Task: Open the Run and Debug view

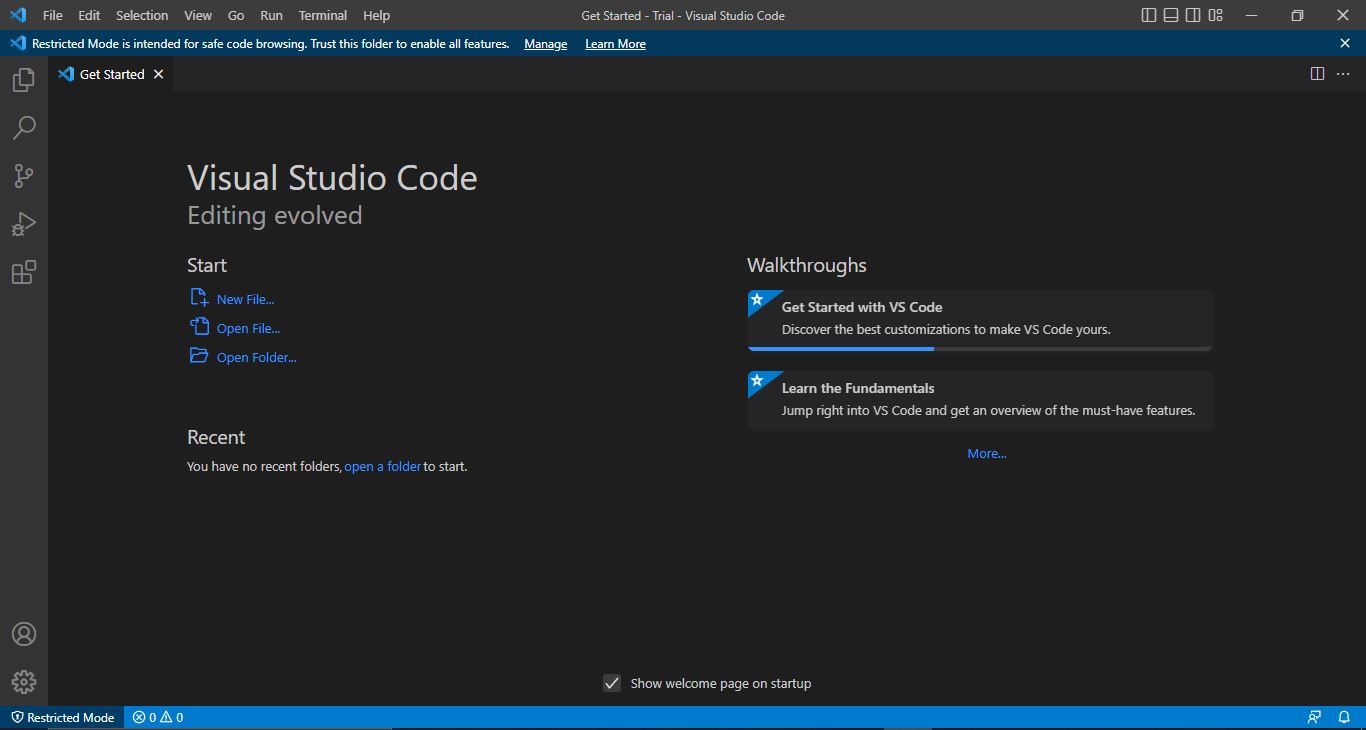Action: [24, 224]
